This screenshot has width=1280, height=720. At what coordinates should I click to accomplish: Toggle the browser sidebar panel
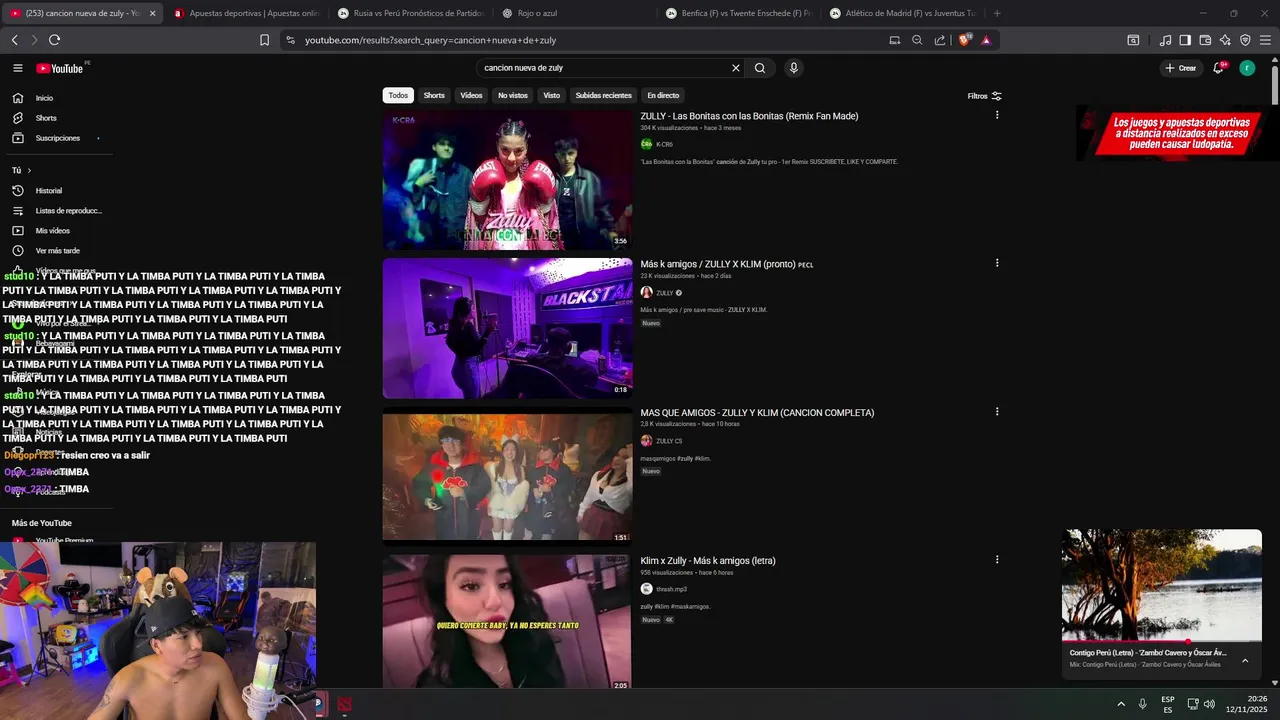(1185, 40)
